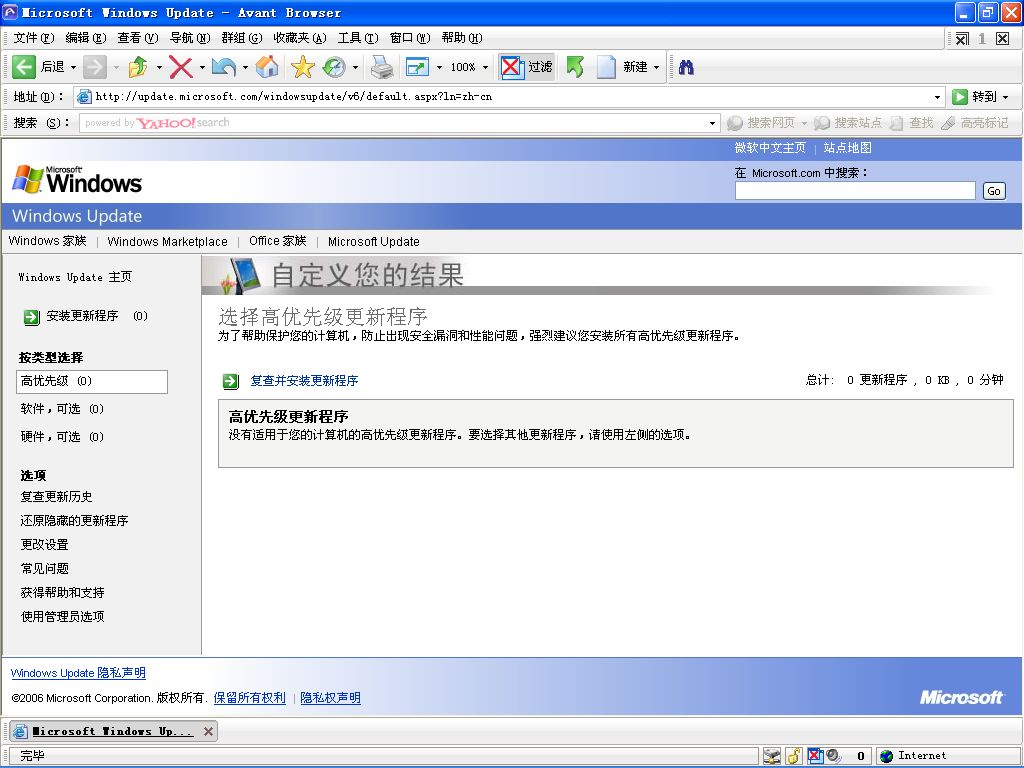Open 更改设置 option
Viewport: 1024px width, 768px height.
(44, 545)
